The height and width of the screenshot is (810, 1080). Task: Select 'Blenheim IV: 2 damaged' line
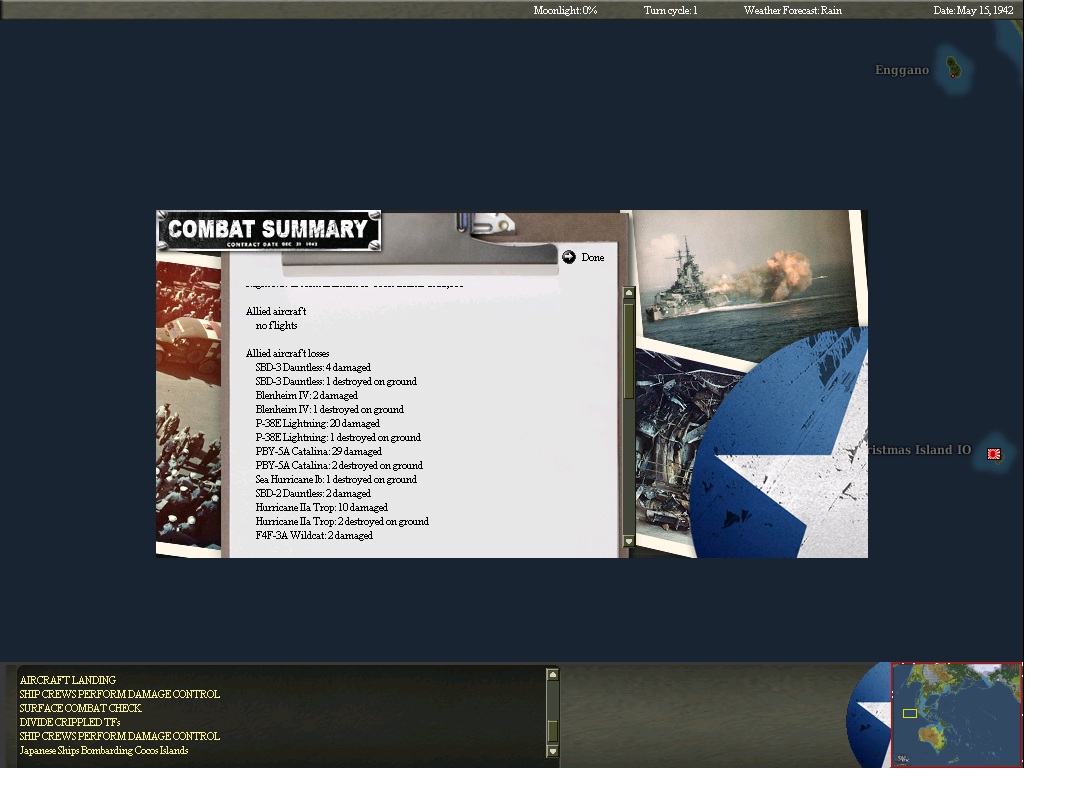(x=307, y=395)
